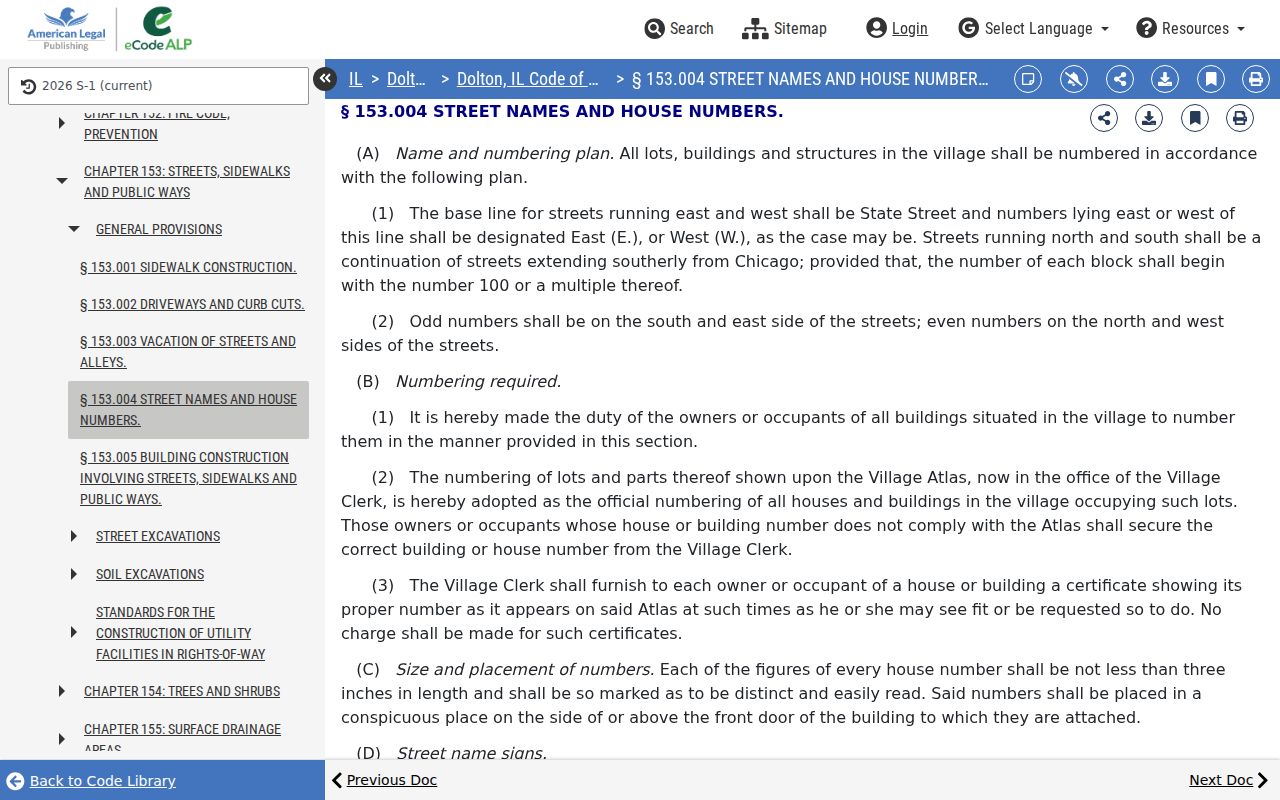Share section 153.004 using section share icon
Image resolution: width=1280 pixels, height=800 pixels.
click(1104, 118)
